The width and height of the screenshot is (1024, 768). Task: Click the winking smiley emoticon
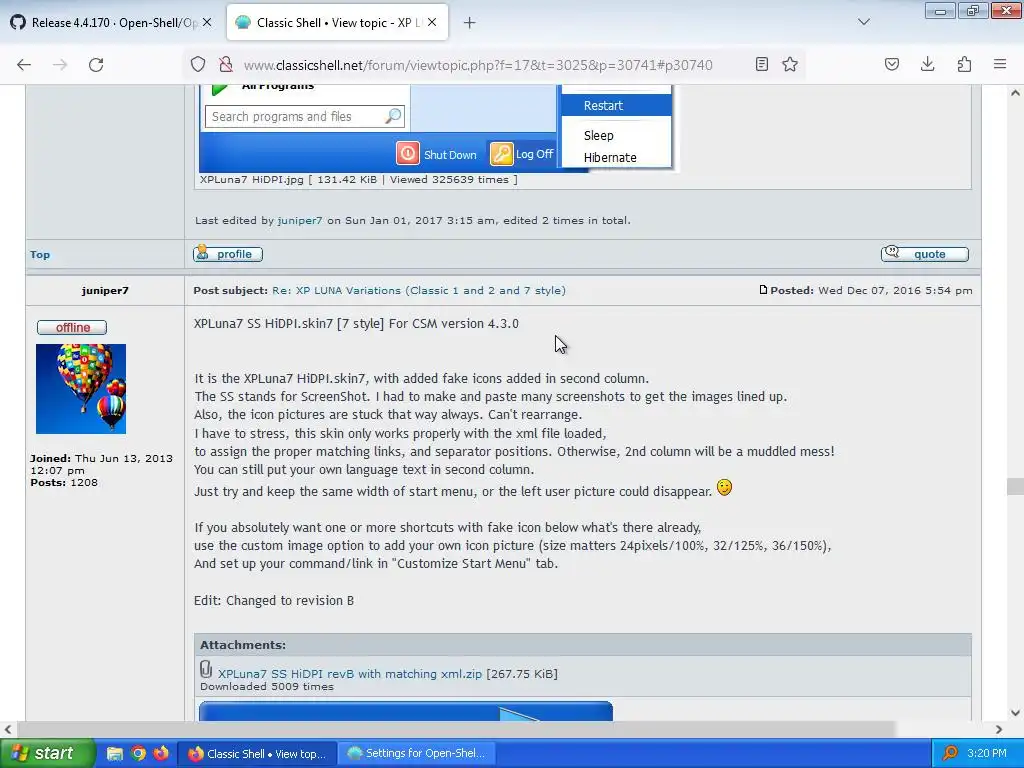pos(724,487)
